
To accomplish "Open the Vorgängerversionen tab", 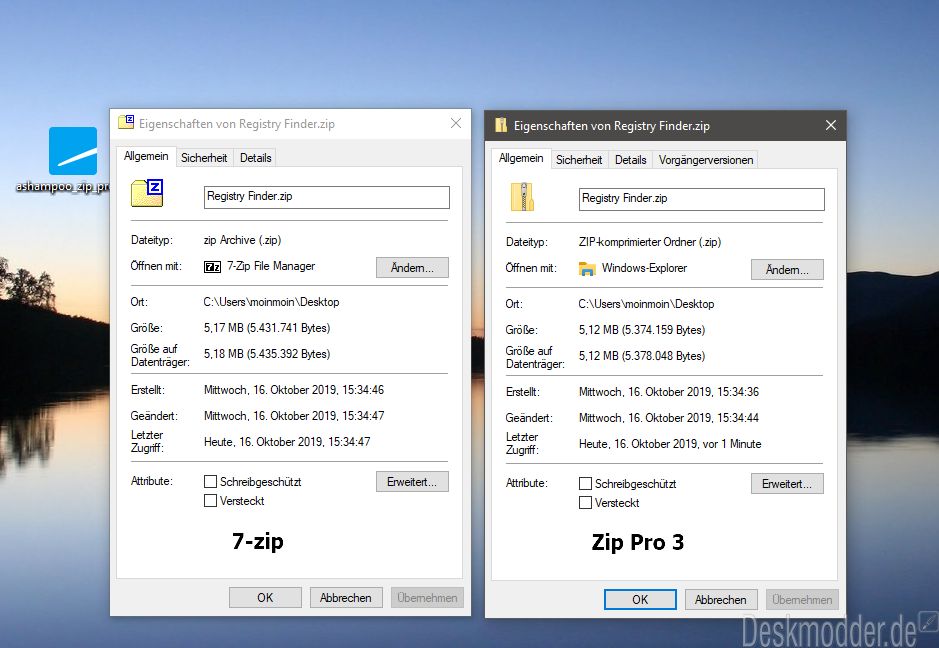I will 706,160.
